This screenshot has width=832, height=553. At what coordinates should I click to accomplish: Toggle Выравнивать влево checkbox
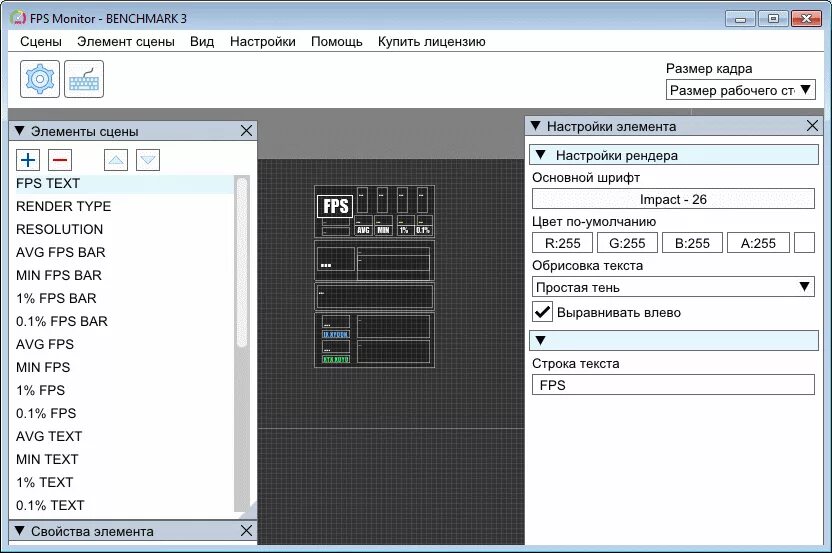click(x=542, y=312)
